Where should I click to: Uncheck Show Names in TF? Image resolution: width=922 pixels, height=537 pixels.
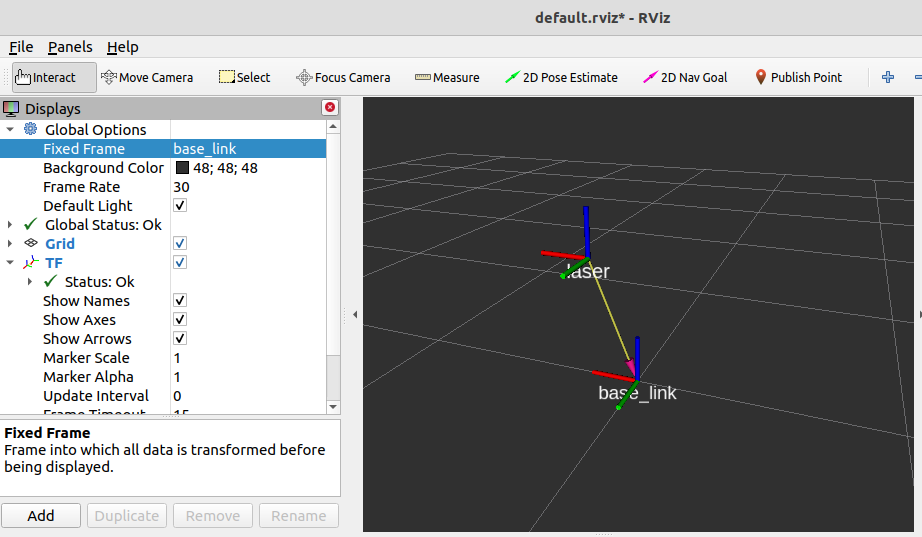[180, 301]
